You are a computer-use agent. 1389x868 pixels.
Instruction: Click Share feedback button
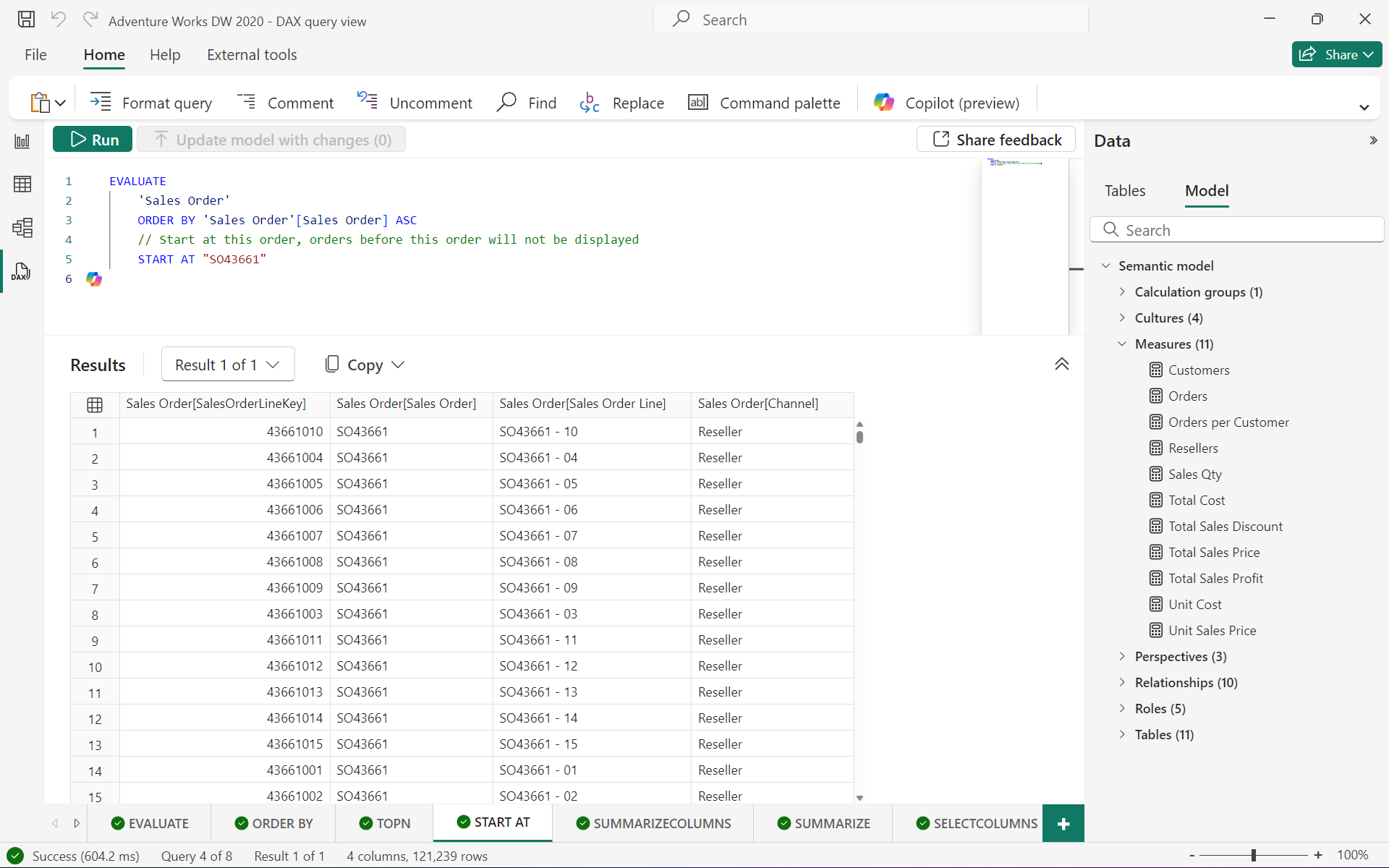996,139
